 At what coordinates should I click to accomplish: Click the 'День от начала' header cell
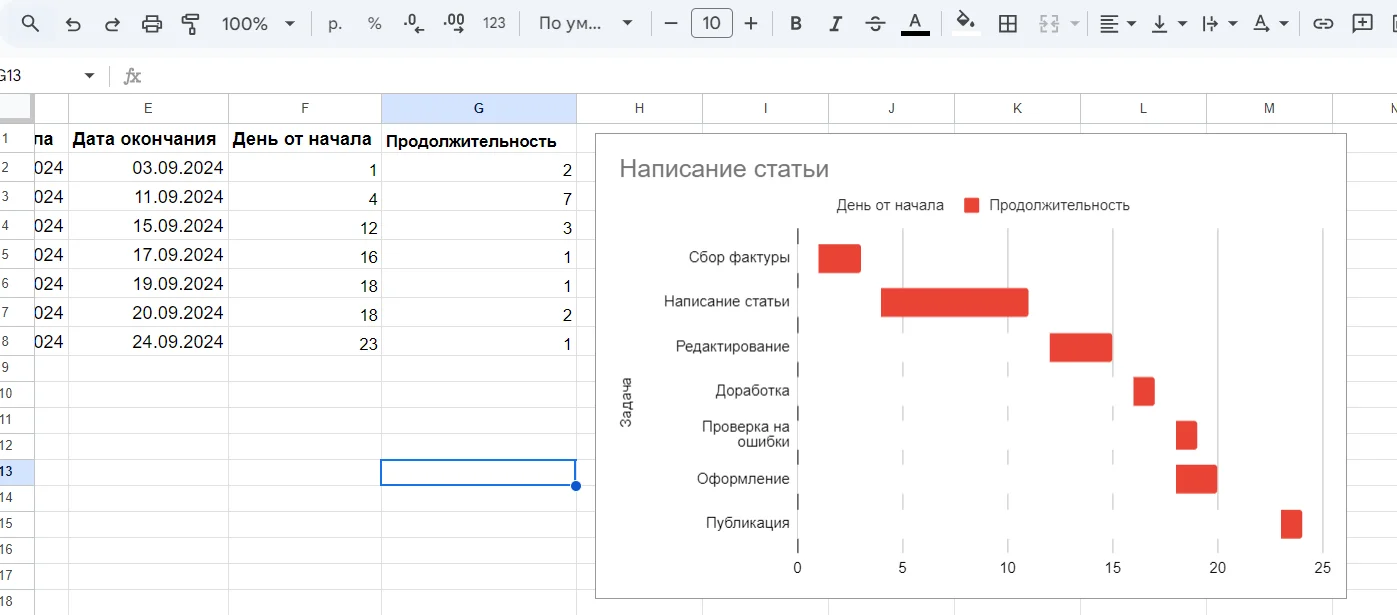[305, 139]
